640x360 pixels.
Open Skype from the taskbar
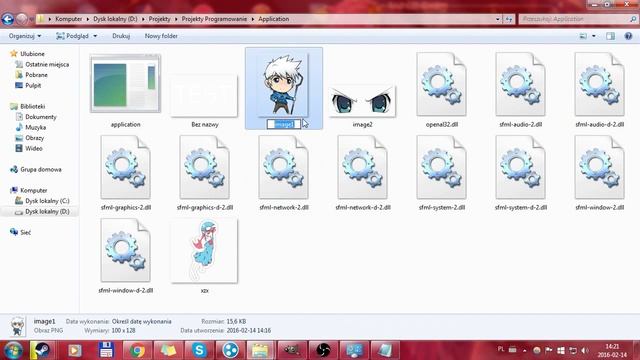tap(199, 351)
